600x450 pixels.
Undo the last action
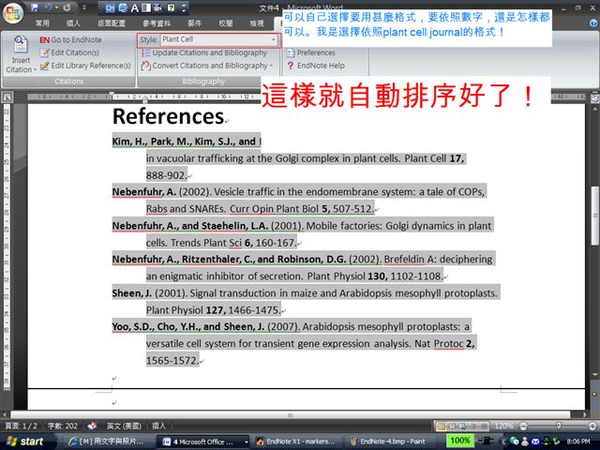click(48, 7)
